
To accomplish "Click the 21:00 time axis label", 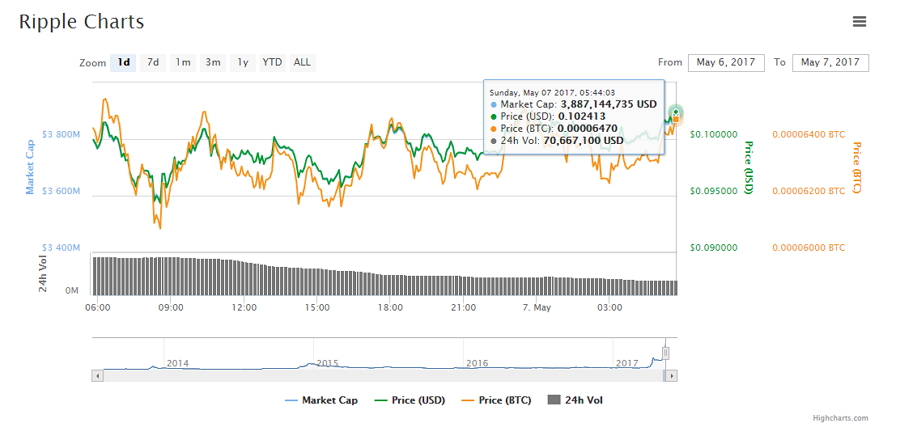I will [463, 308].
